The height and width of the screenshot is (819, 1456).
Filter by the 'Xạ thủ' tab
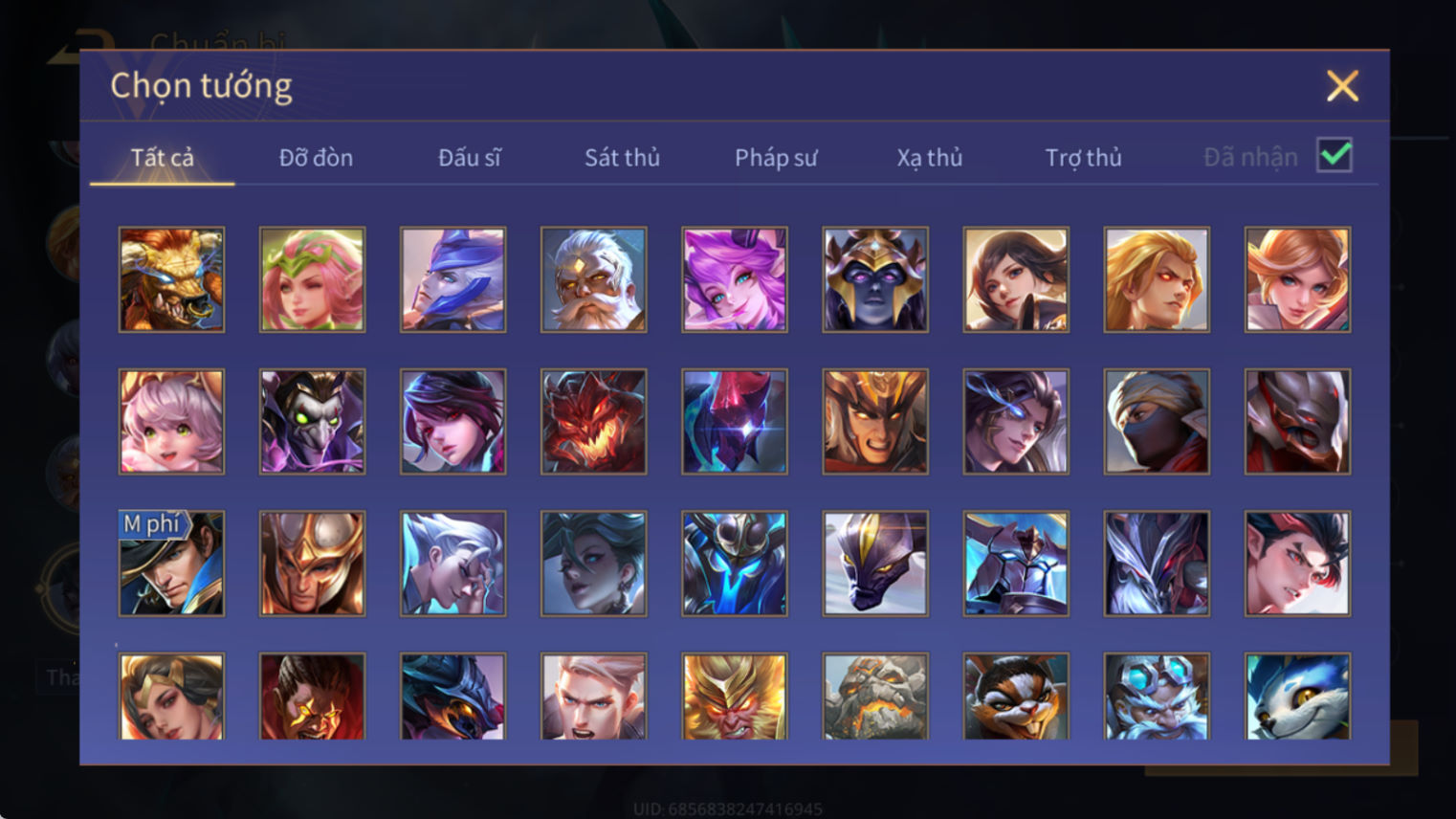click(929, 158)
